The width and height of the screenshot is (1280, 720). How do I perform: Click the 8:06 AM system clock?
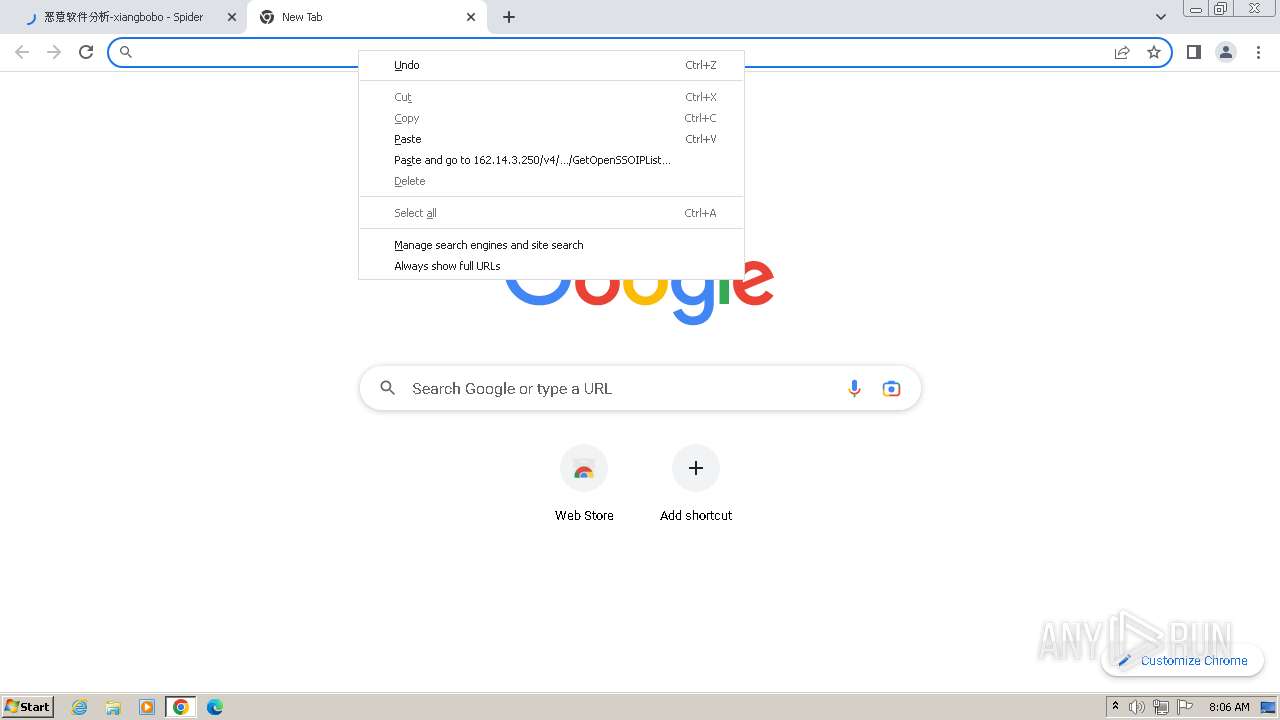click(x=1229, y=707)
